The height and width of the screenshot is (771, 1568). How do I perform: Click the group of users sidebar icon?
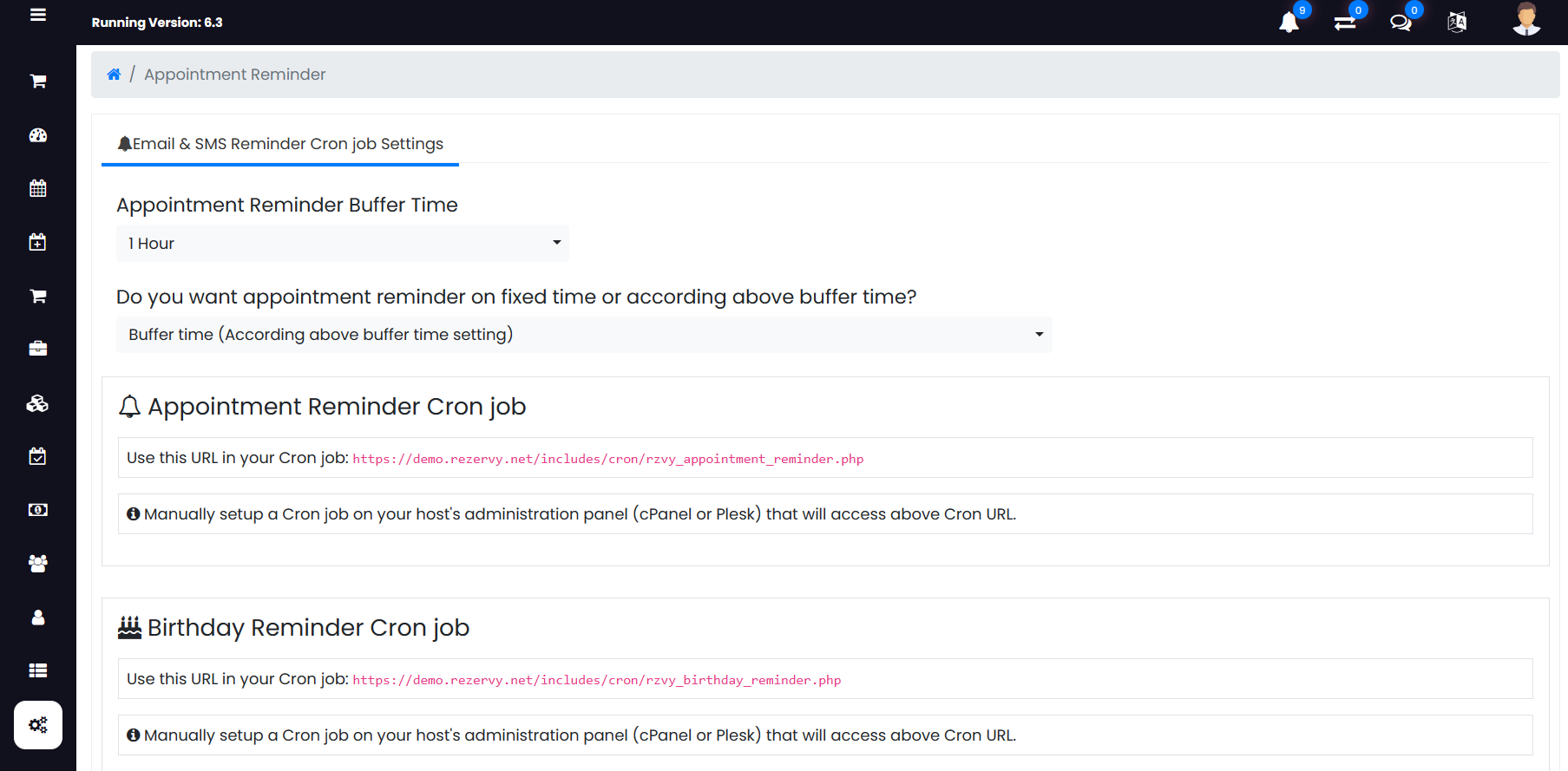(38, 564)
